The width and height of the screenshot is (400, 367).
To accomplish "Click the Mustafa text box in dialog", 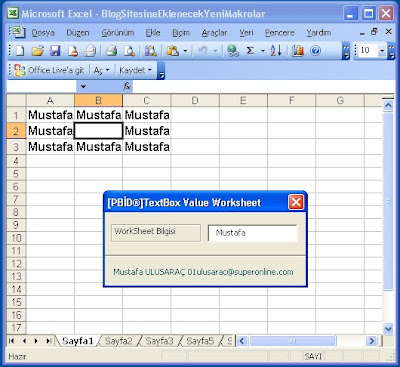I will tap(252, 233).
